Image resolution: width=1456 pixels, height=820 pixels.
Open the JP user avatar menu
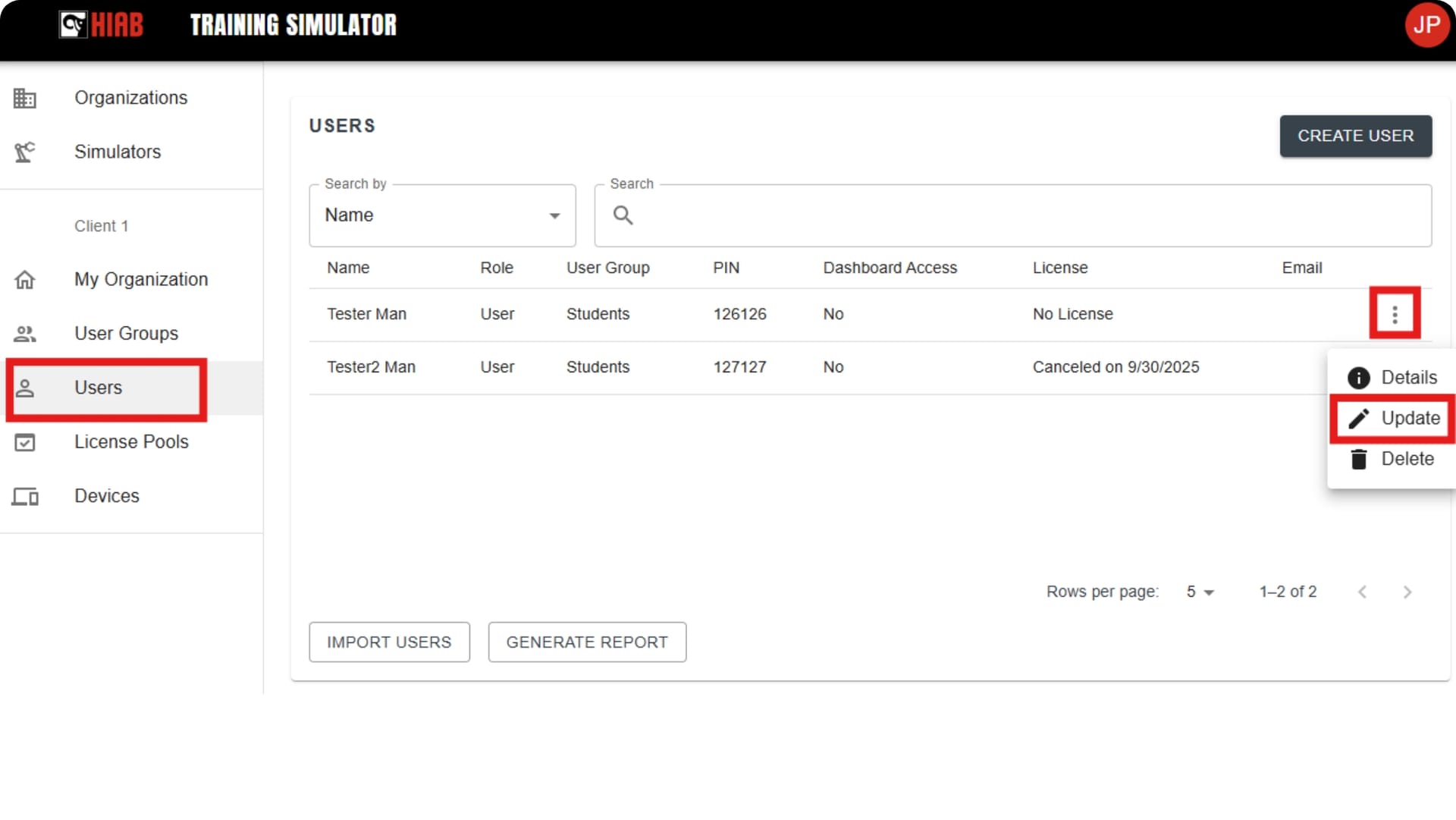coord(1426,25)
